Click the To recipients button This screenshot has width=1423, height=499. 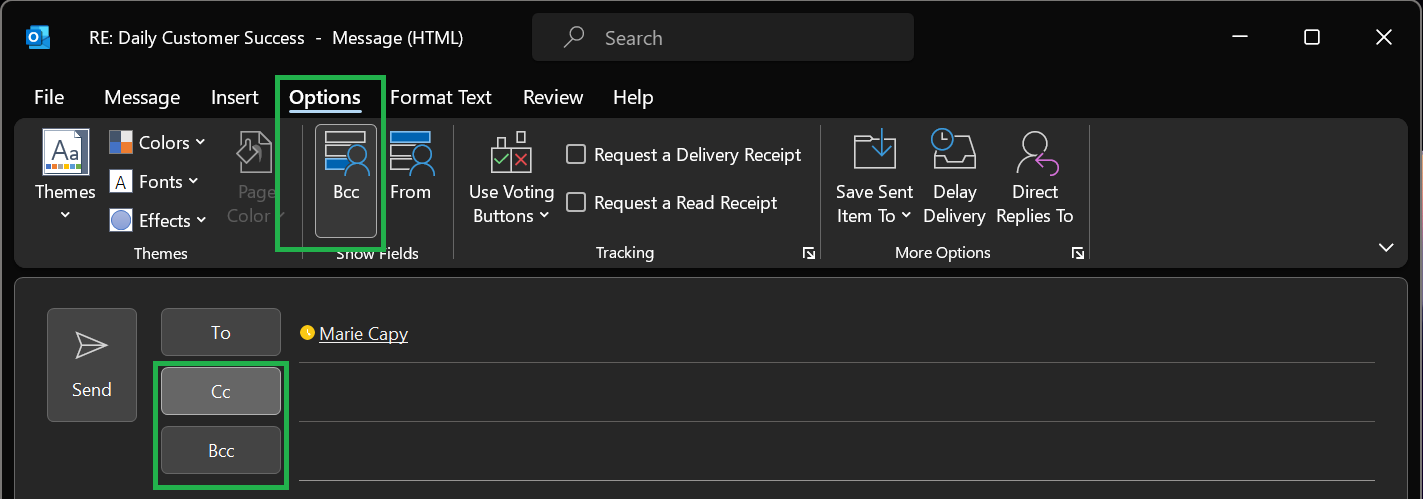click(x=221, y=333)
